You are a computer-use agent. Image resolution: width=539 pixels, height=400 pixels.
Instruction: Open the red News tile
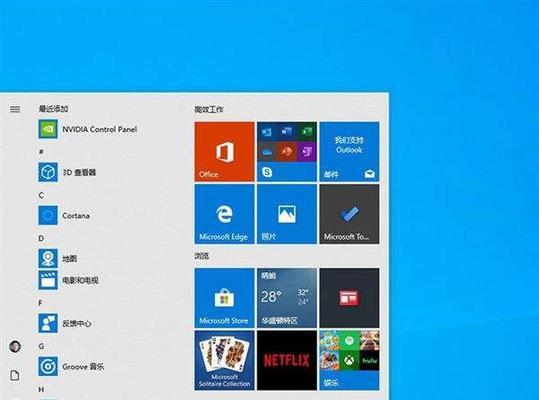[349, 298]
